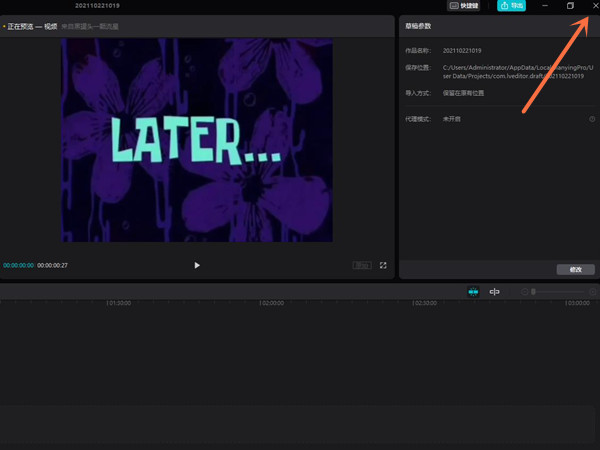The height and width of the screenshot is (450, 600).
Task: Click the preview ratio button beside fullscreen
Action: pyautogui.click(x=362, y=265)
